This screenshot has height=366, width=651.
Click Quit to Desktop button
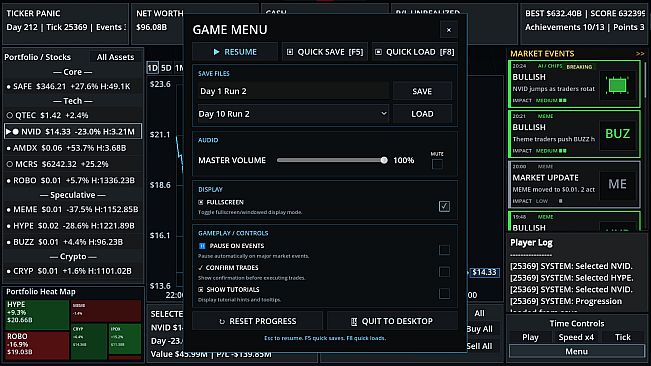pyautogui.click(x=392, y=321)
